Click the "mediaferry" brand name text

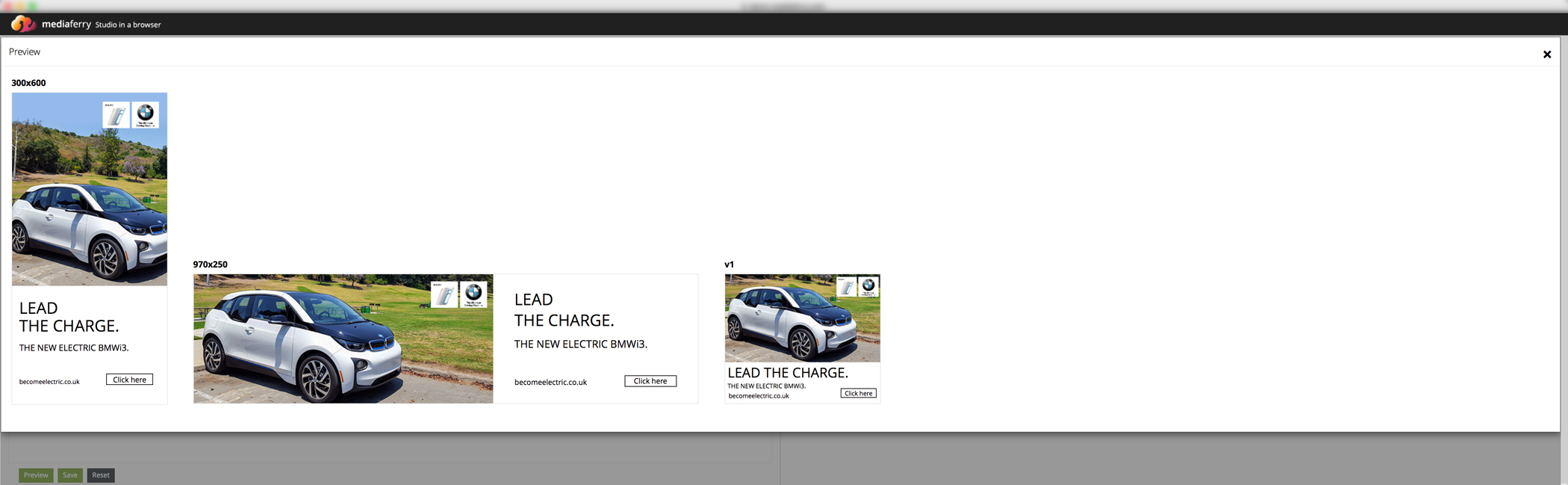pyautogui.click(x=66, y=24)
